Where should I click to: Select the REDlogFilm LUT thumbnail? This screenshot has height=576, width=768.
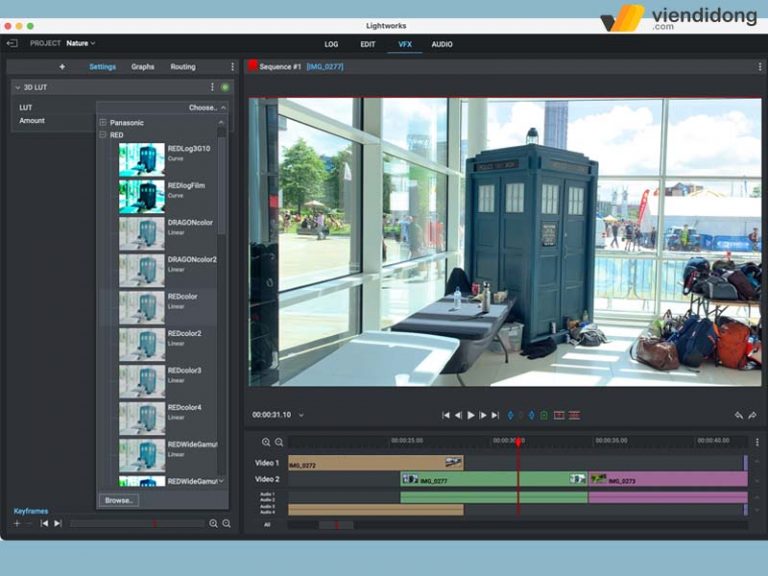click(142, 196)
